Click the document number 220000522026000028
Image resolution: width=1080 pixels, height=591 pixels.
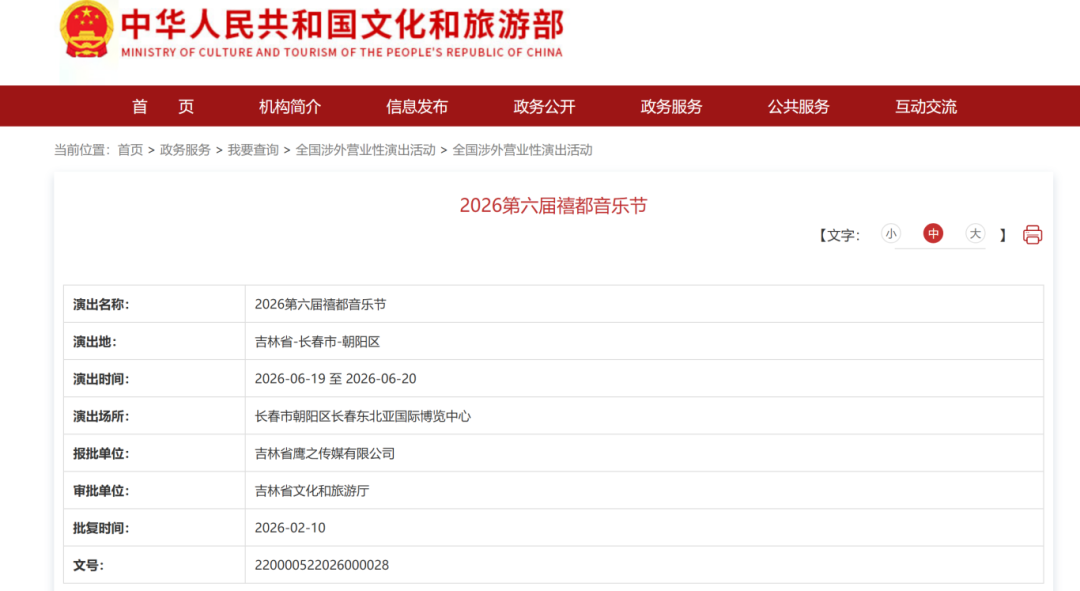tap(322, 565)
